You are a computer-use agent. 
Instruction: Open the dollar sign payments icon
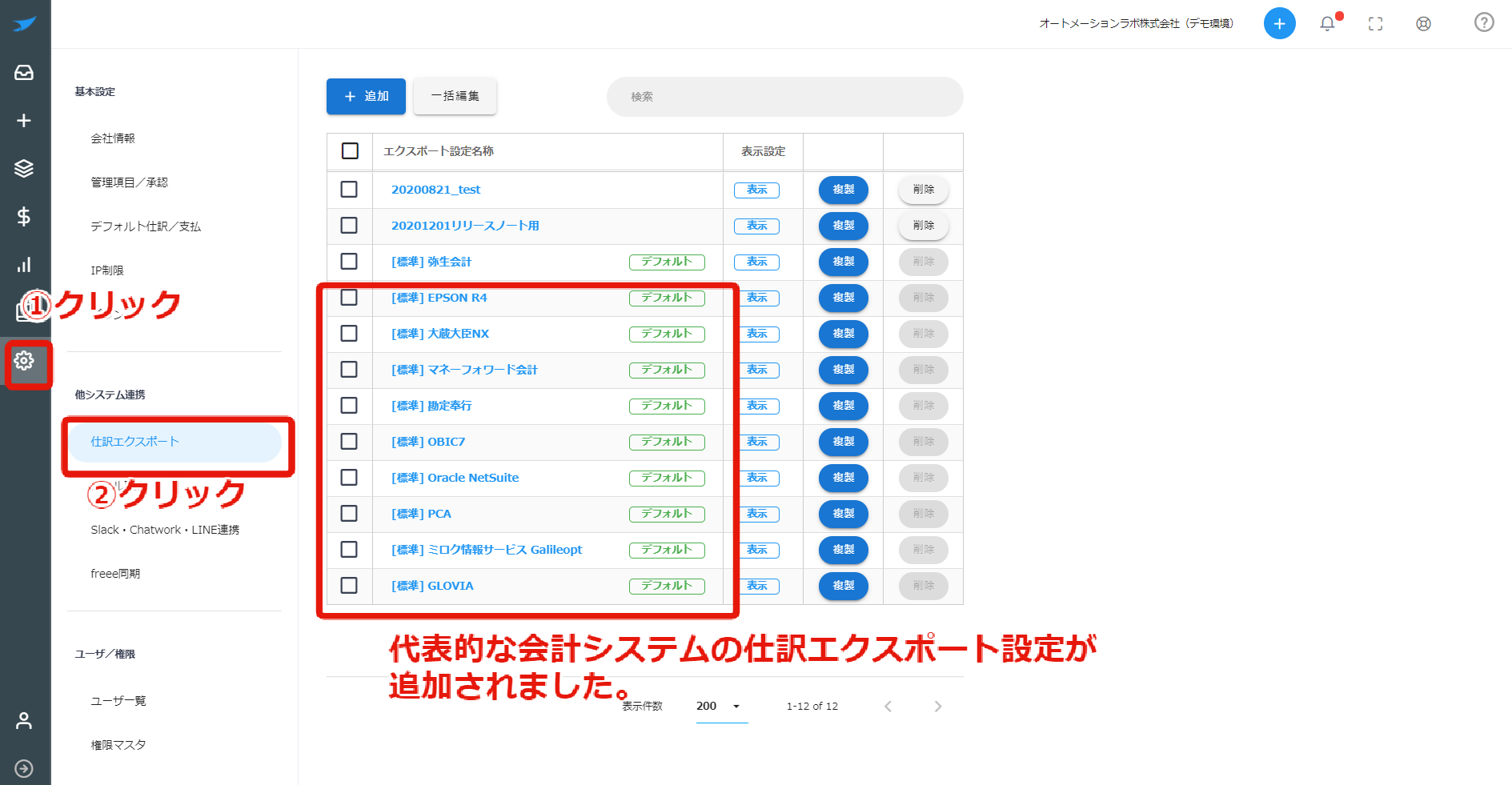tap(24, 217)
